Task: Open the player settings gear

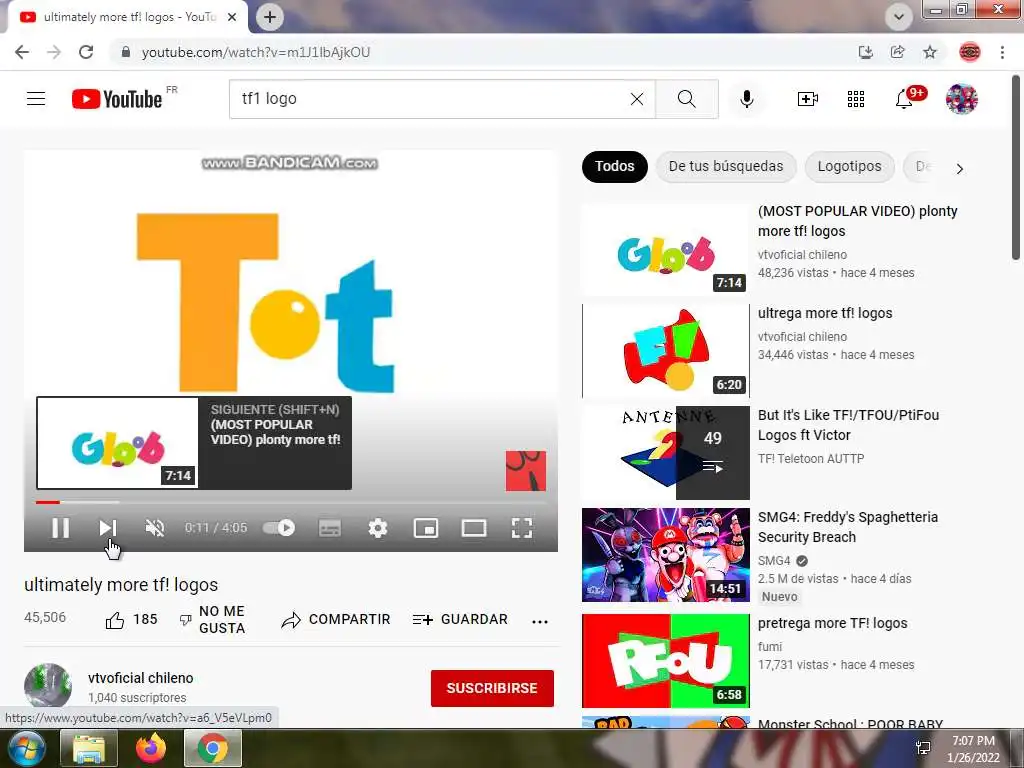Action: (377, 528)
